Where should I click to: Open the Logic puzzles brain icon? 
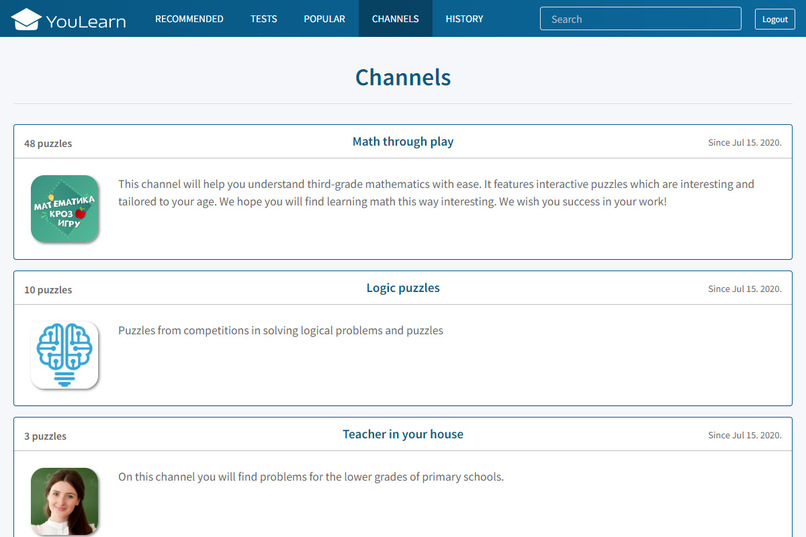coord(65,355)
